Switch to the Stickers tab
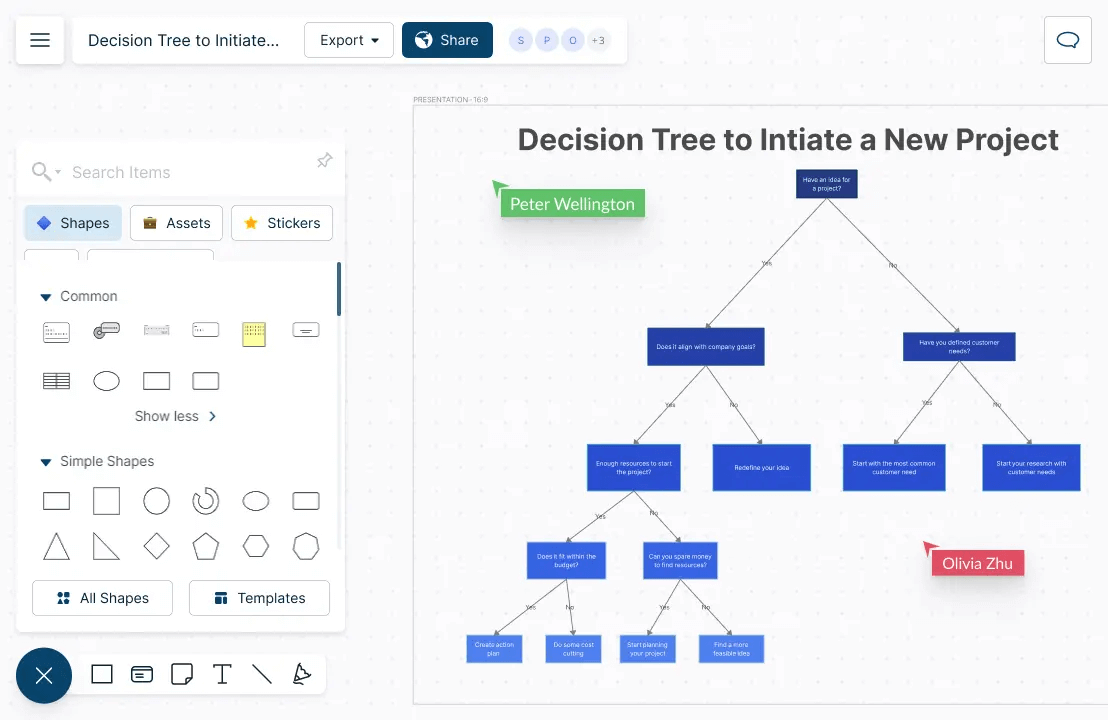Screen dimensions: 1108x720 (x=282, y=223)
